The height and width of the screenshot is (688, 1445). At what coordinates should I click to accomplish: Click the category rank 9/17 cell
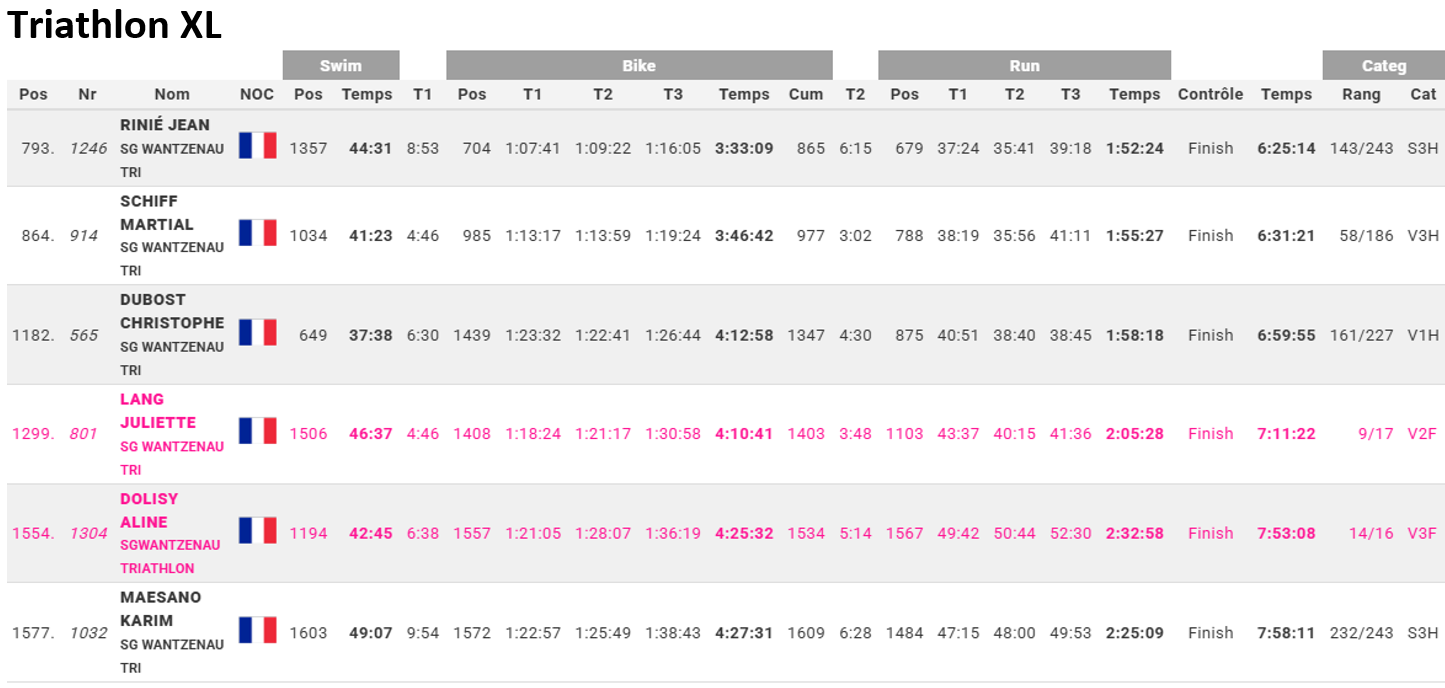[1375, 434]
